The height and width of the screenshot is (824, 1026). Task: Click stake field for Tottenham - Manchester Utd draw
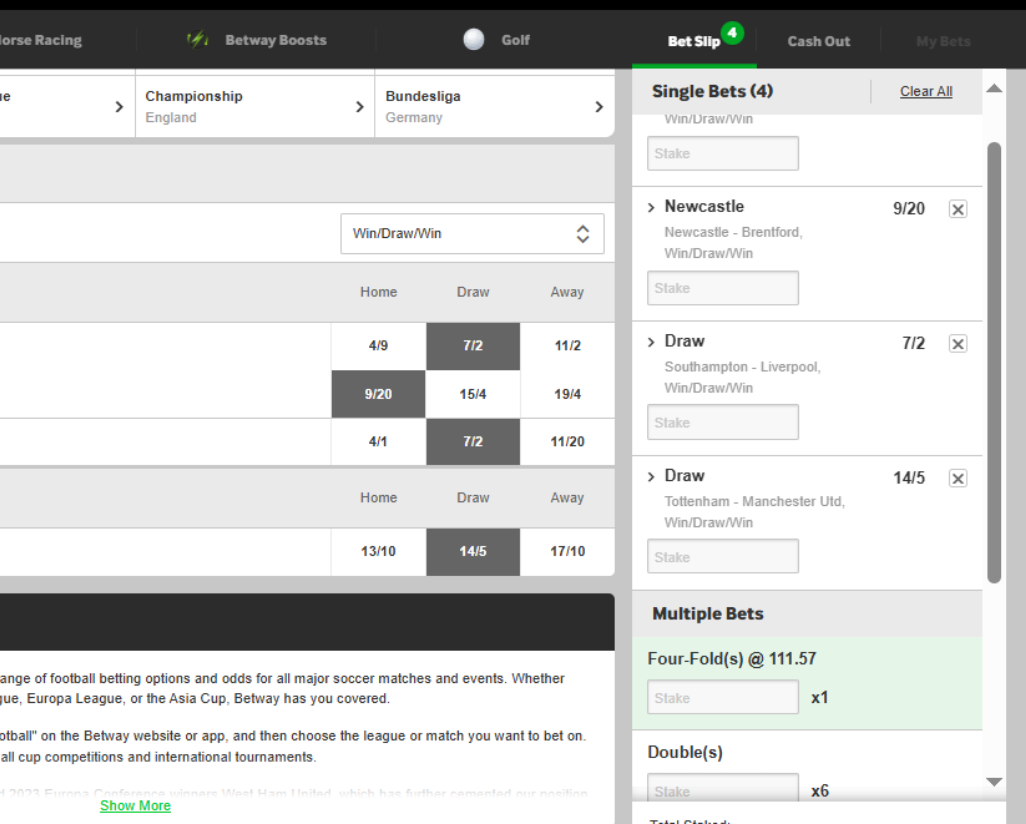tap(723, 556)
